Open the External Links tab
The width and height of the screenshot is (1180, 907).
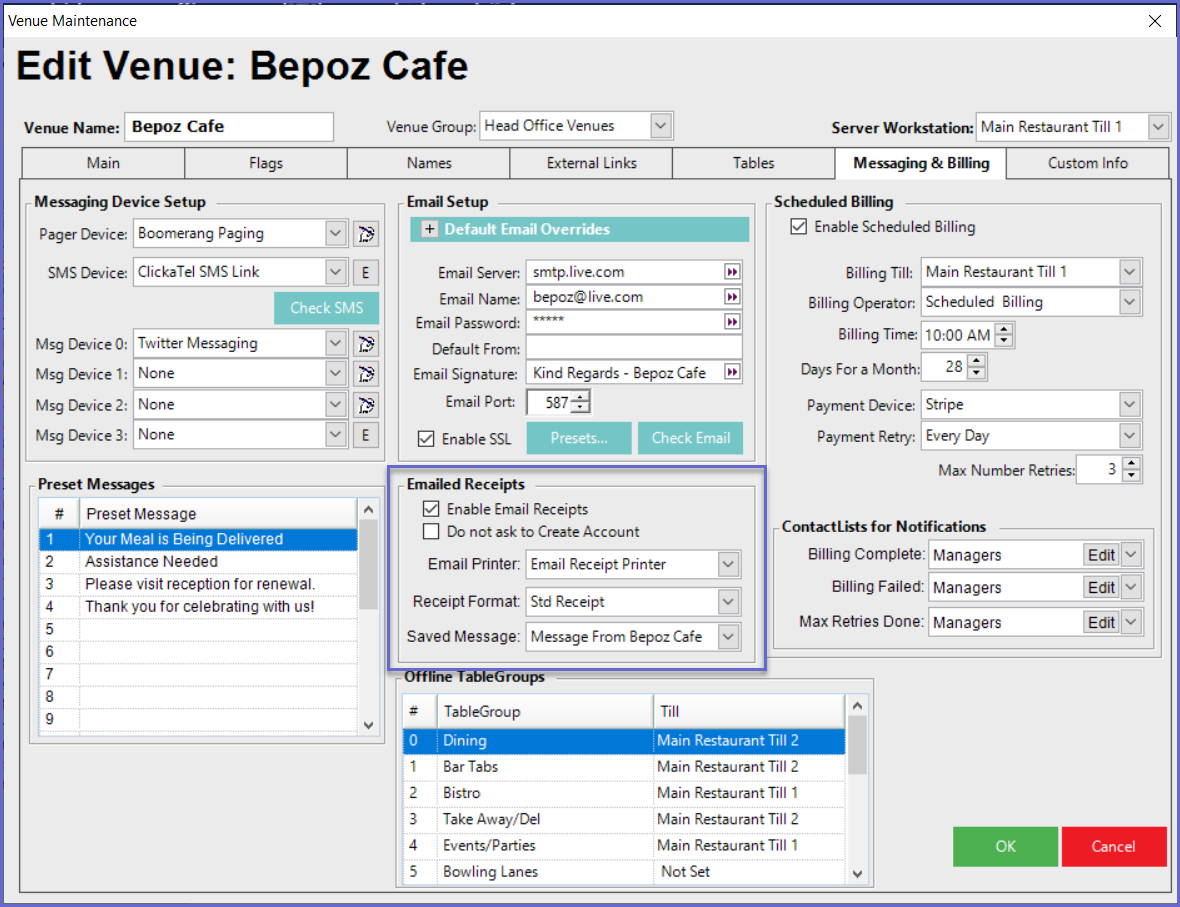[591, 163]
